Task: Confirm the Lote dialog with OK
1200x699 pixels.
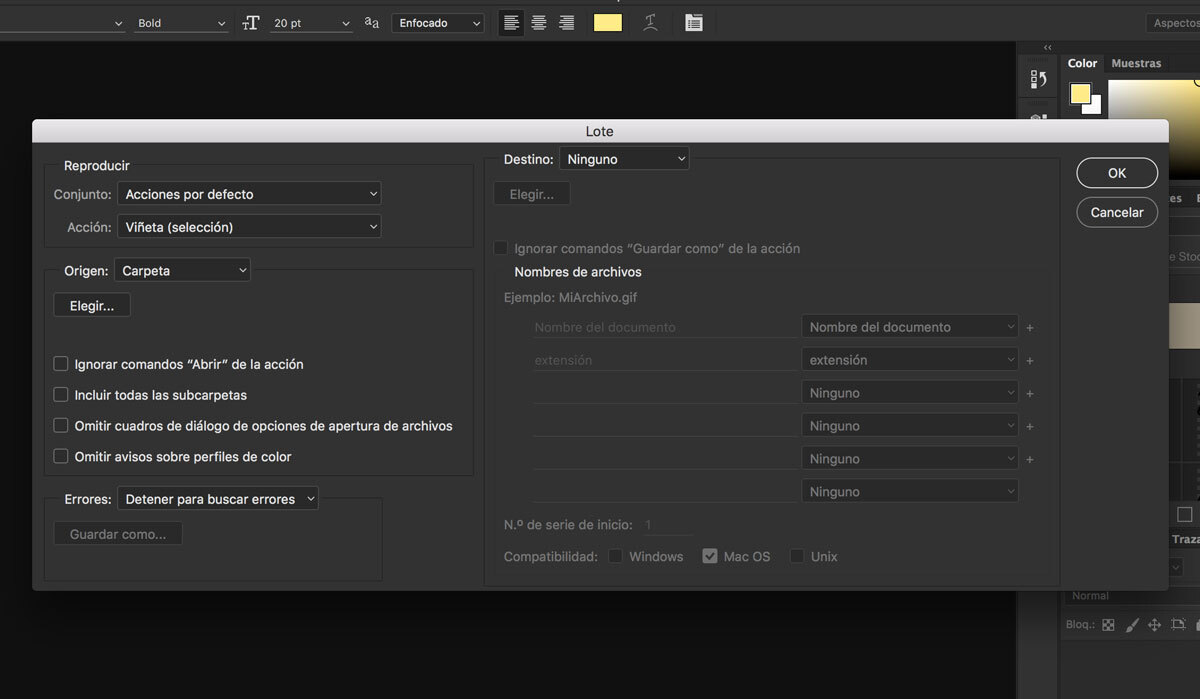Action: click(x=1116, y=172)
